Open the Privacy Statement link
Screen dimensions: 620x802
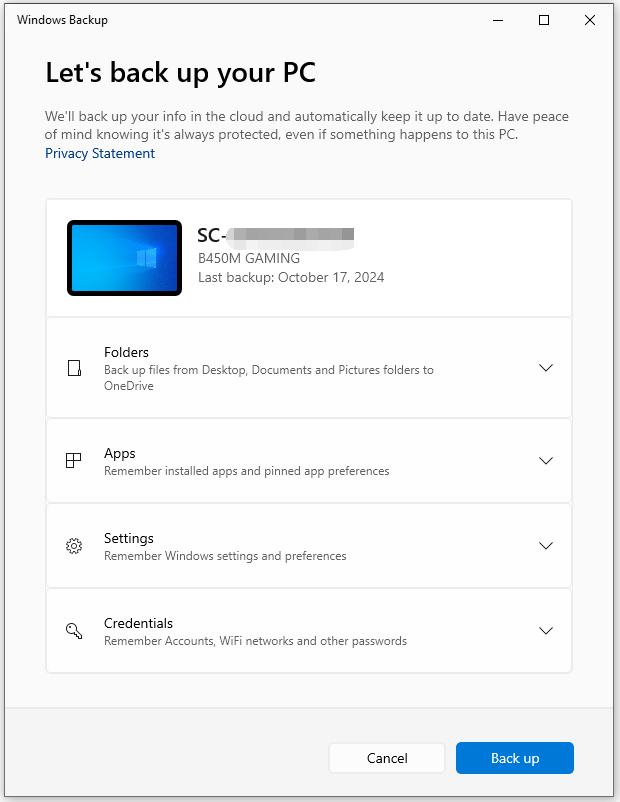pos(100,154)
